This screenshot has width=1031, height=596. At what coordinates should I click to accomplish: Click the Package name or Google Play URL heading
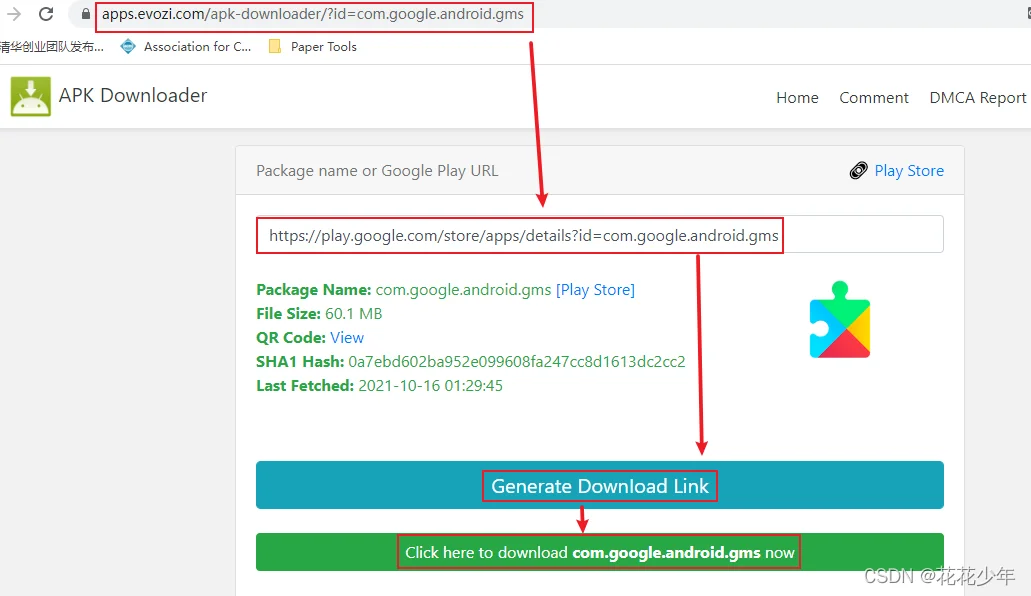click(x=377, y=171)
